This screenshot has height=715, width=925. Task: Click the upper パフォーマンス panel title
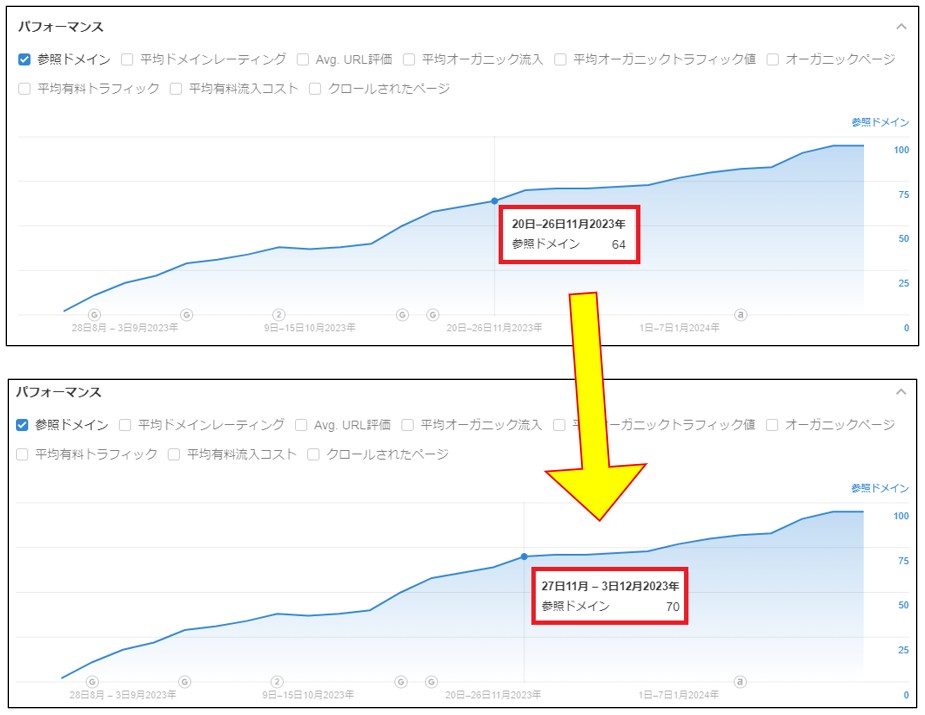click(60, 27)
